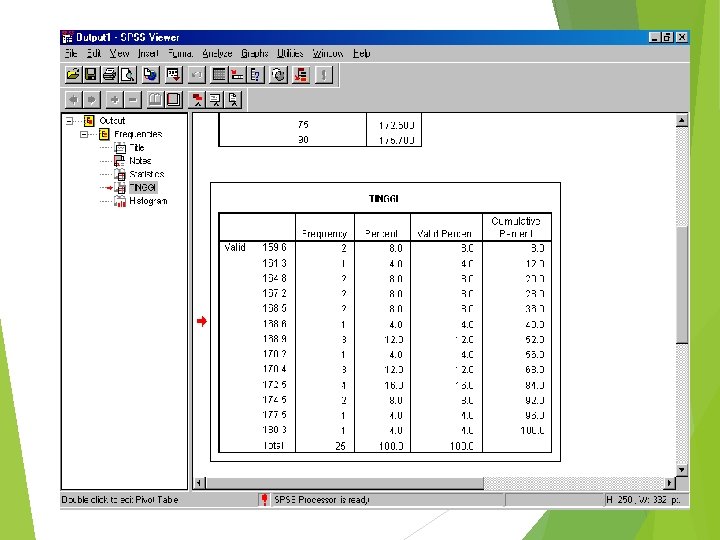Click percentile value 172.500 in upper table

pos(396,125)
